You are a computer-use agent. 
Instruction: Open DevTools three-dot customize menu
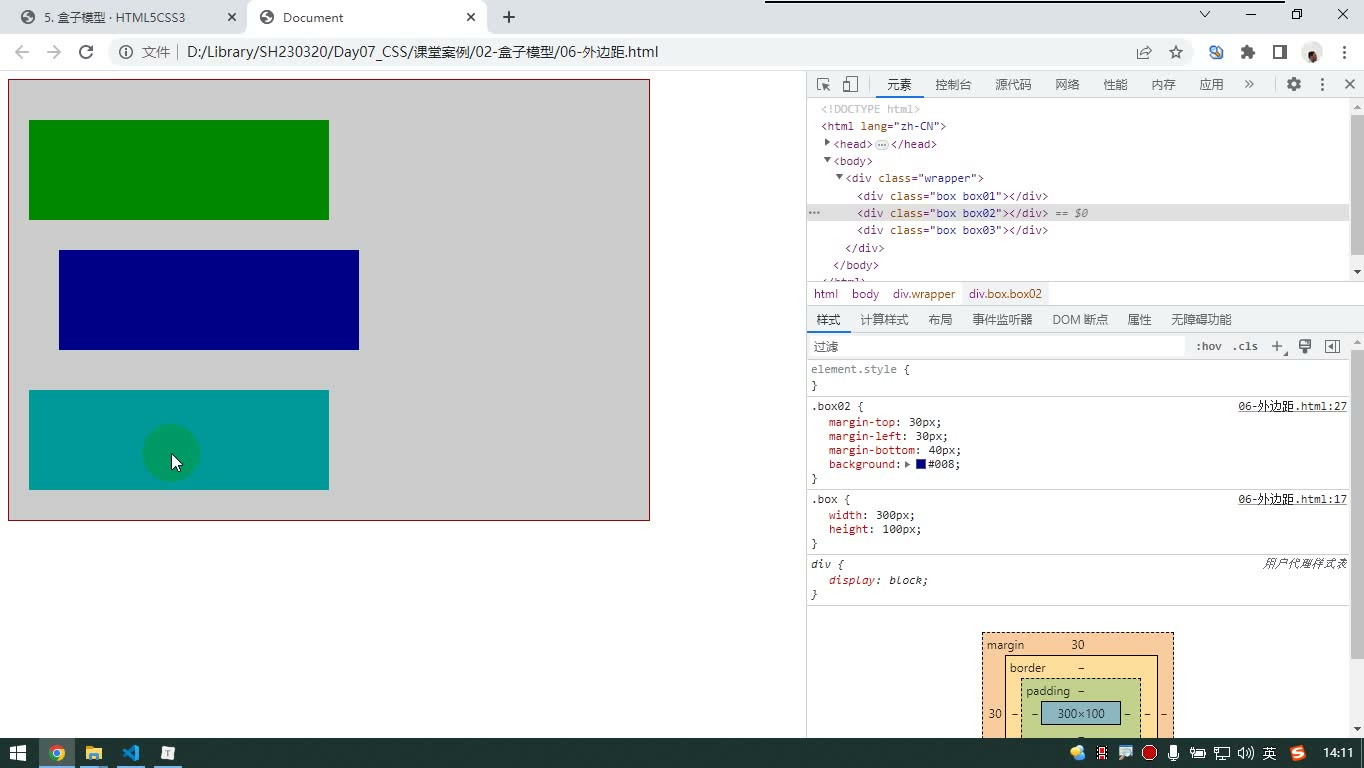pos(1322,85)
